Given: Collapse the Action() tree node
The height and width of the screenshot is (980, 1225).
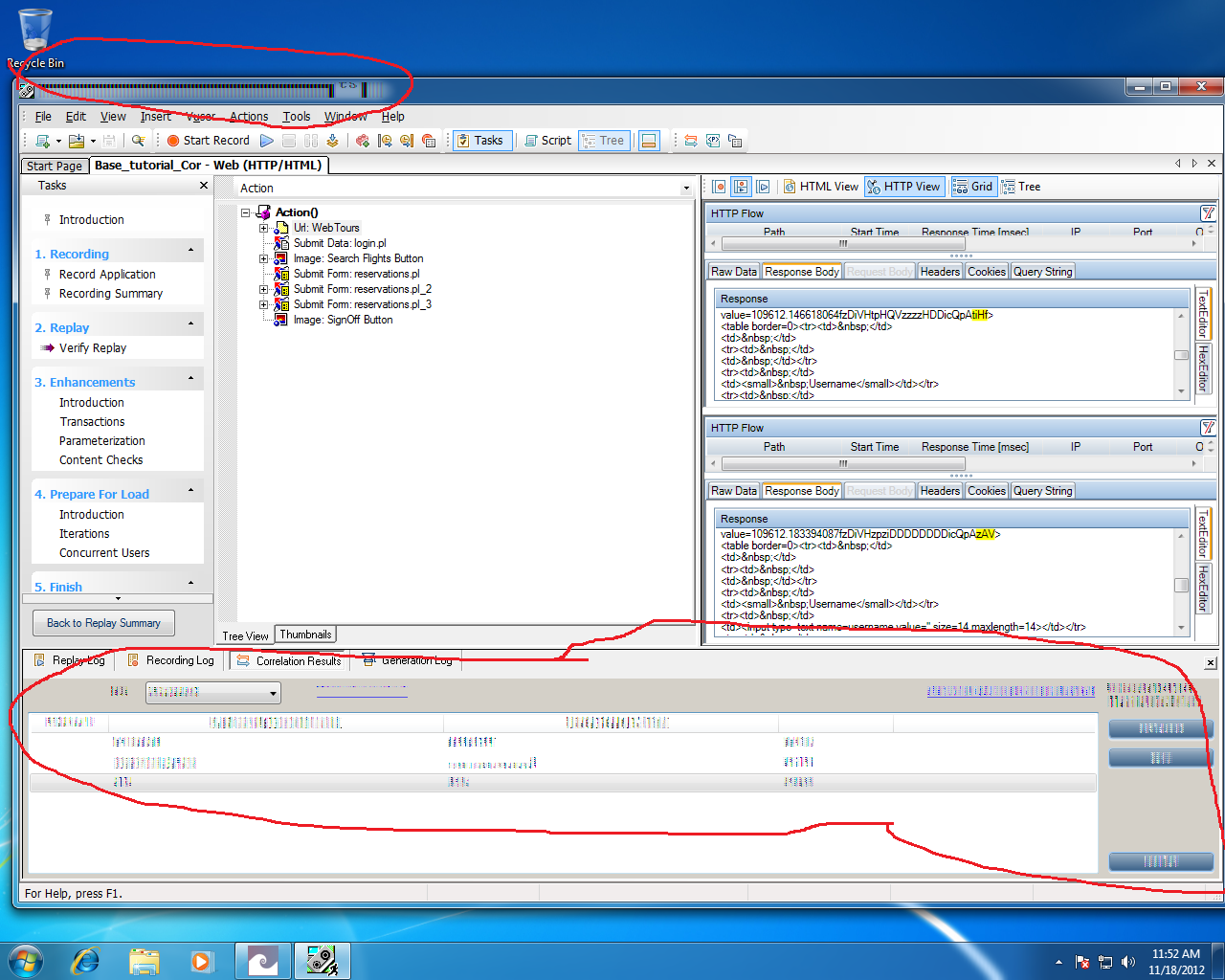Looking at the screenshot, I should pyautogui.click(x=246, y=212).
